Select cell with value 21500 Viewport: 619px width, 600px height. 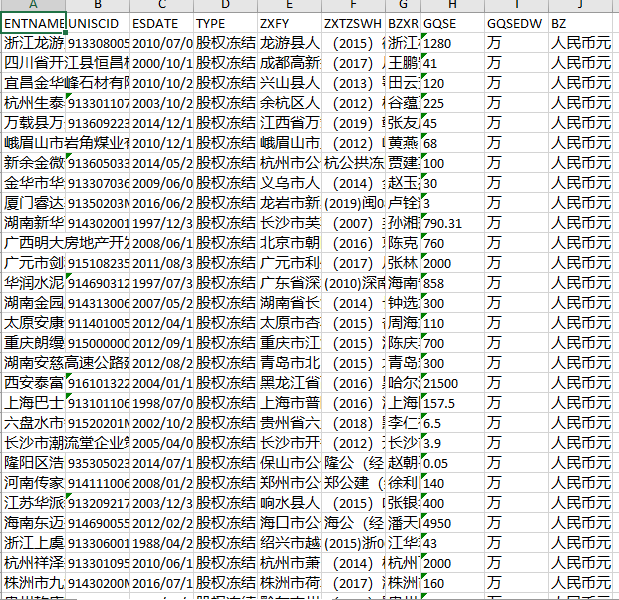click(453, 383)
